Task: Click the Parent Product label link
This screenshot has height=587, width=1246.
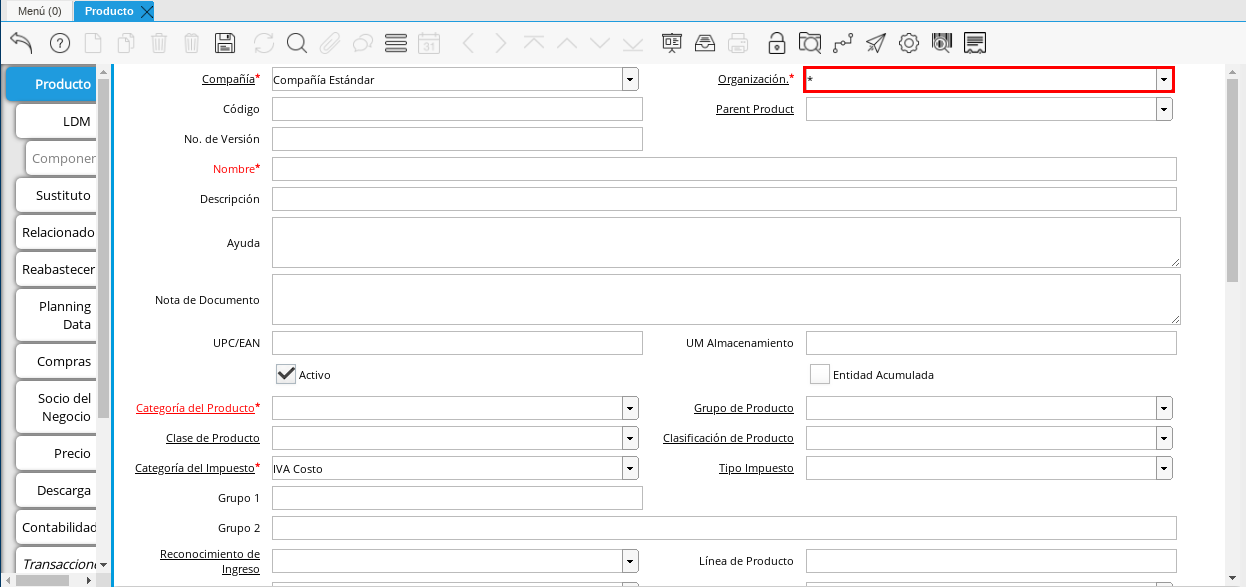Action: tap(754, 109)
